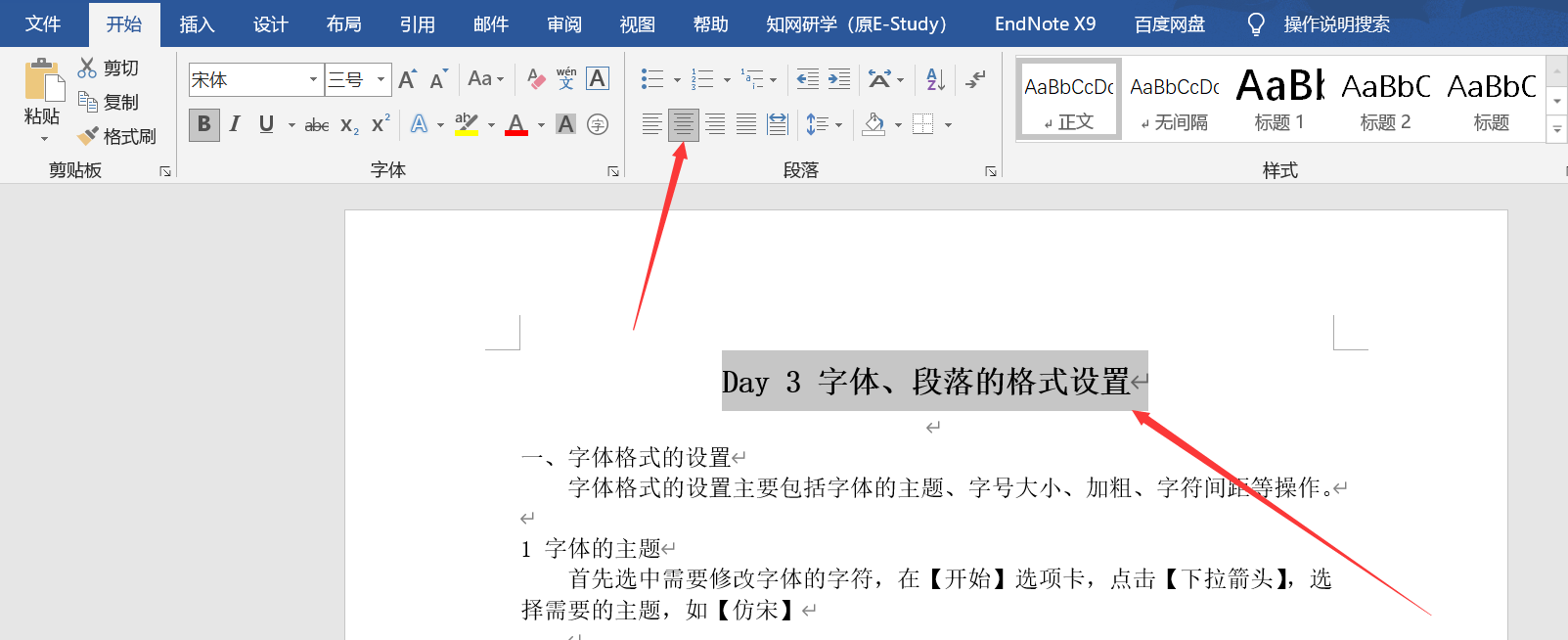Screen dimensions: 1568x640
Task: Open the borders dropdown arrow
Action: click(948, 125)
